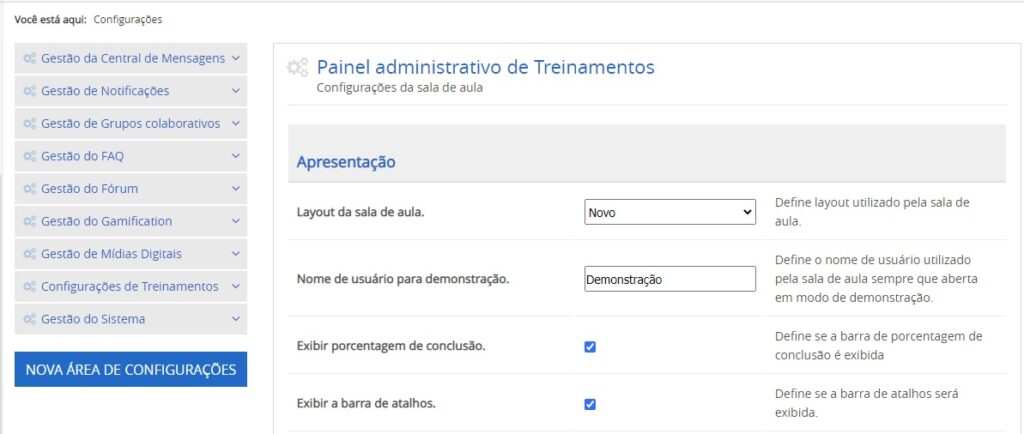This screenshot has height=434, width=1024.
Task: Expand Gestão de Mídias Digitais chevron arrow
Action: coord(235,254)
